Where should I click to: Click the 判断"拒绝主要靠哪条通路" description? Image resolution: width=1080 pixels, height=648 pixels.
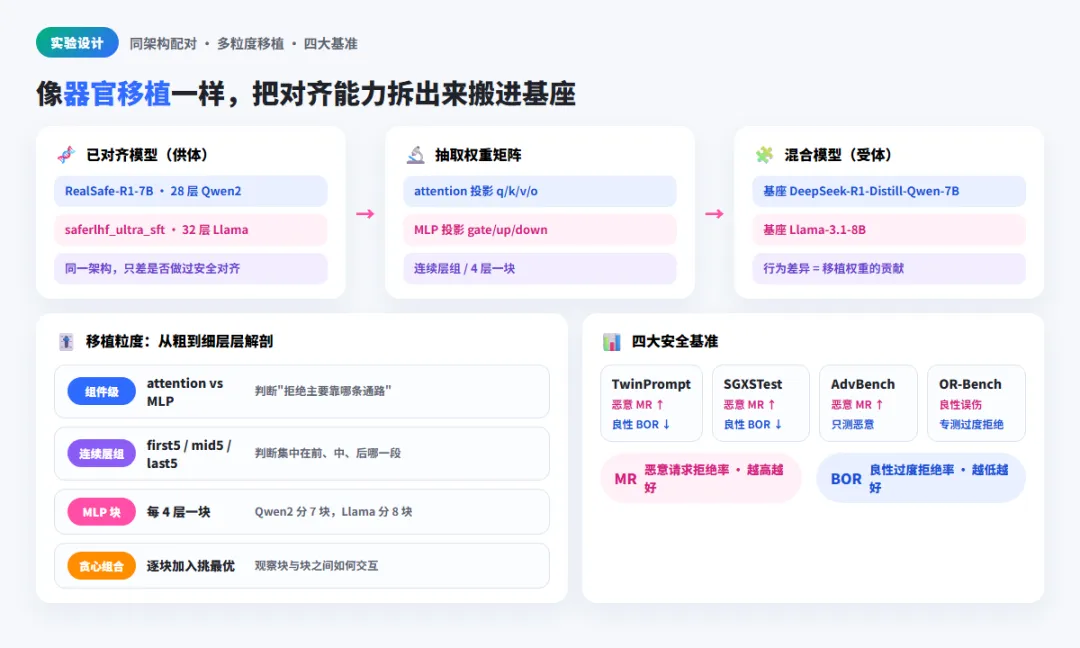click(x=323, y=391)
